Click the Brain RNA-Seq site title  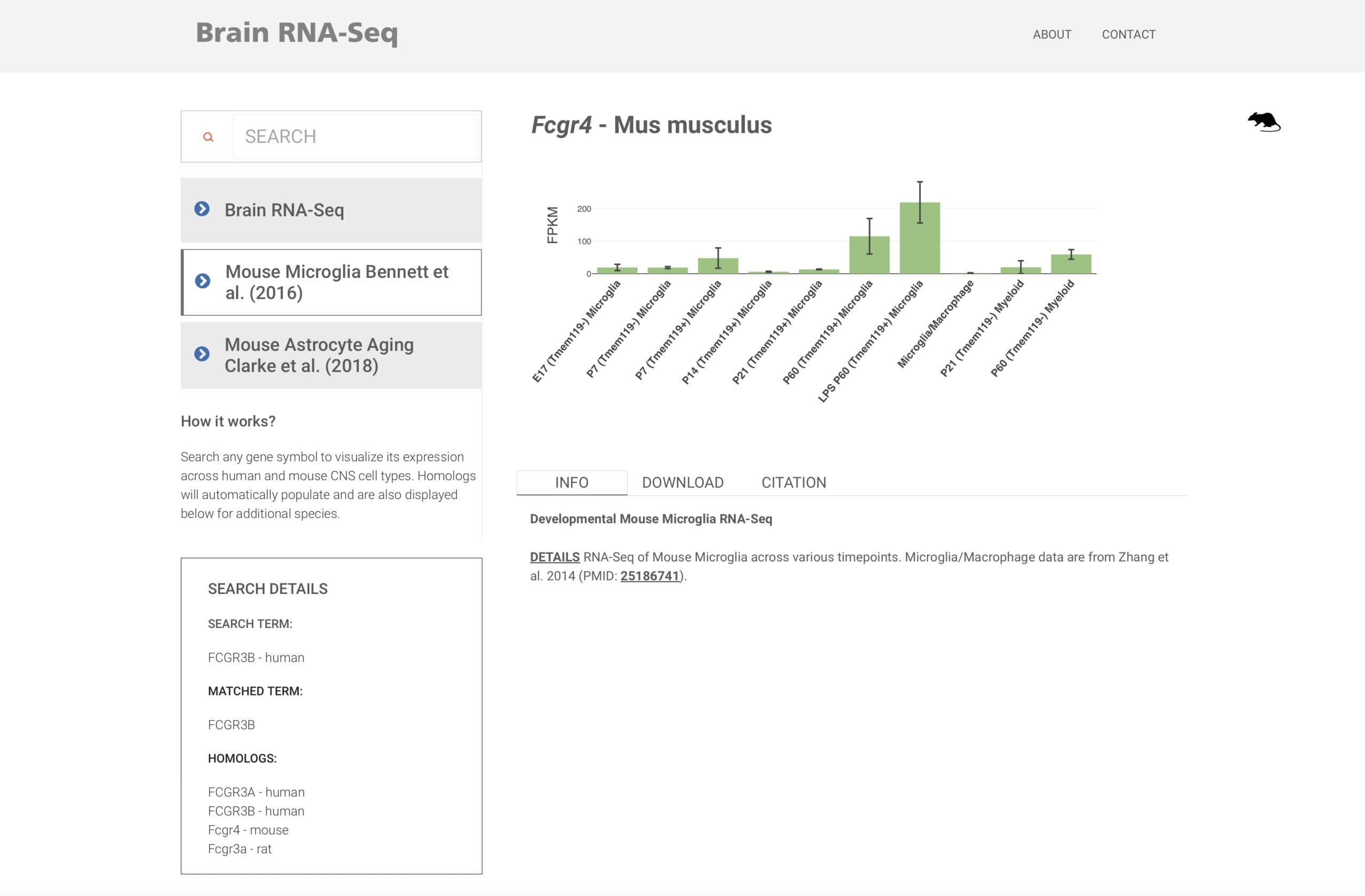pos(296,33)
